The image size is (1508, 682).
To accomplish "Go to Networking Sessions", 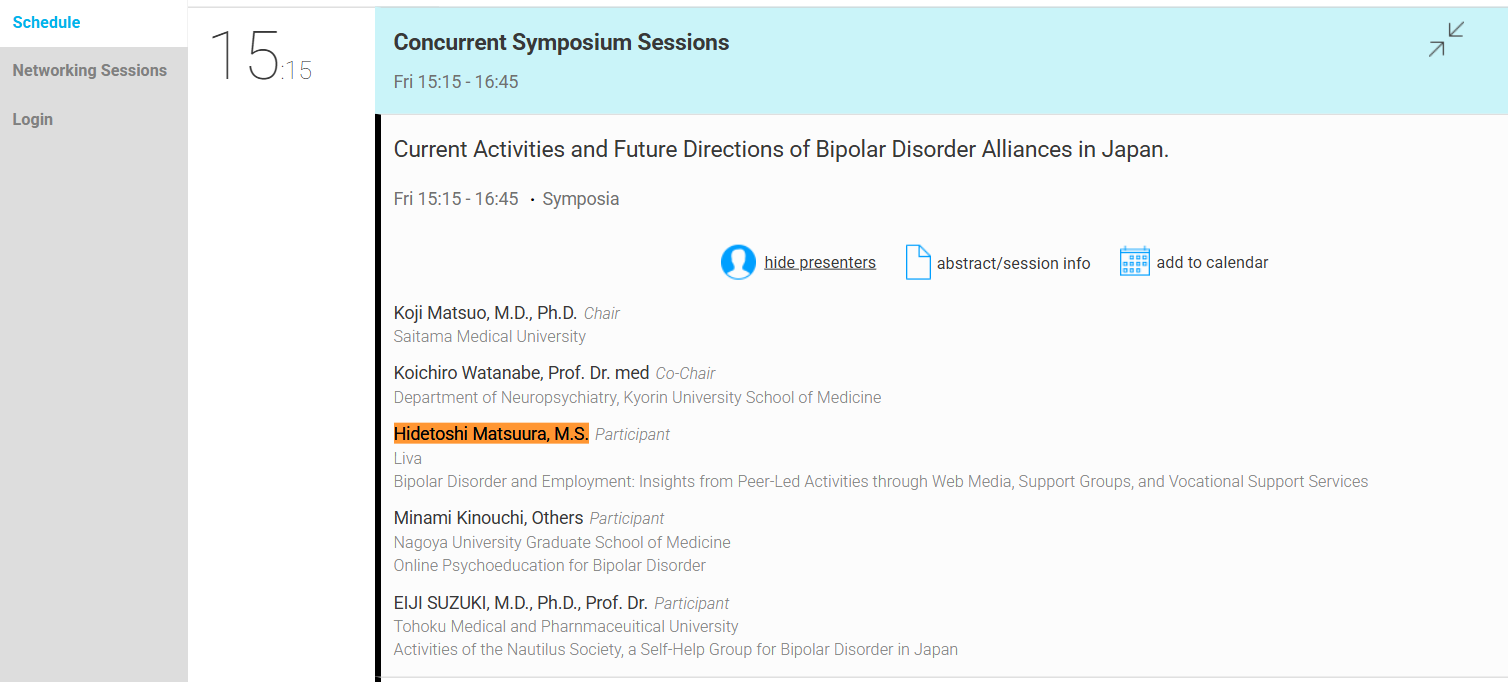I will (93, 70).
